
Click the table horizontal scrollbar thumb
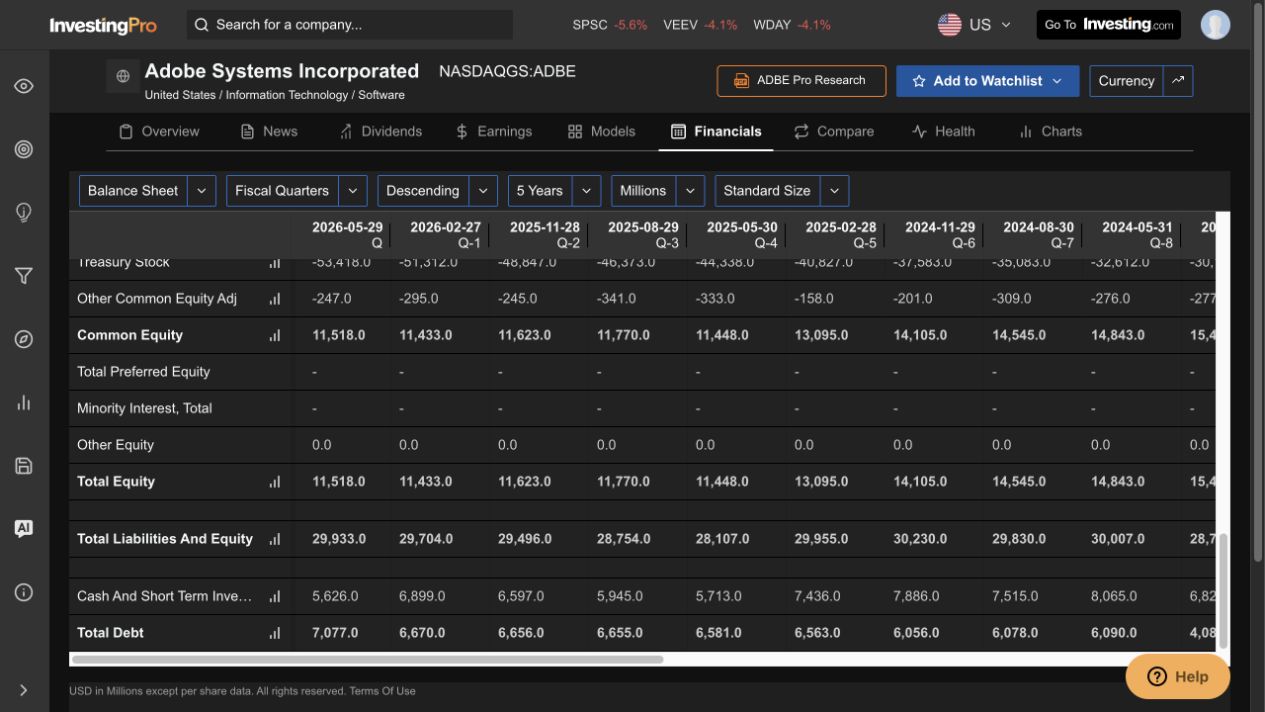[x=368, y=660]
